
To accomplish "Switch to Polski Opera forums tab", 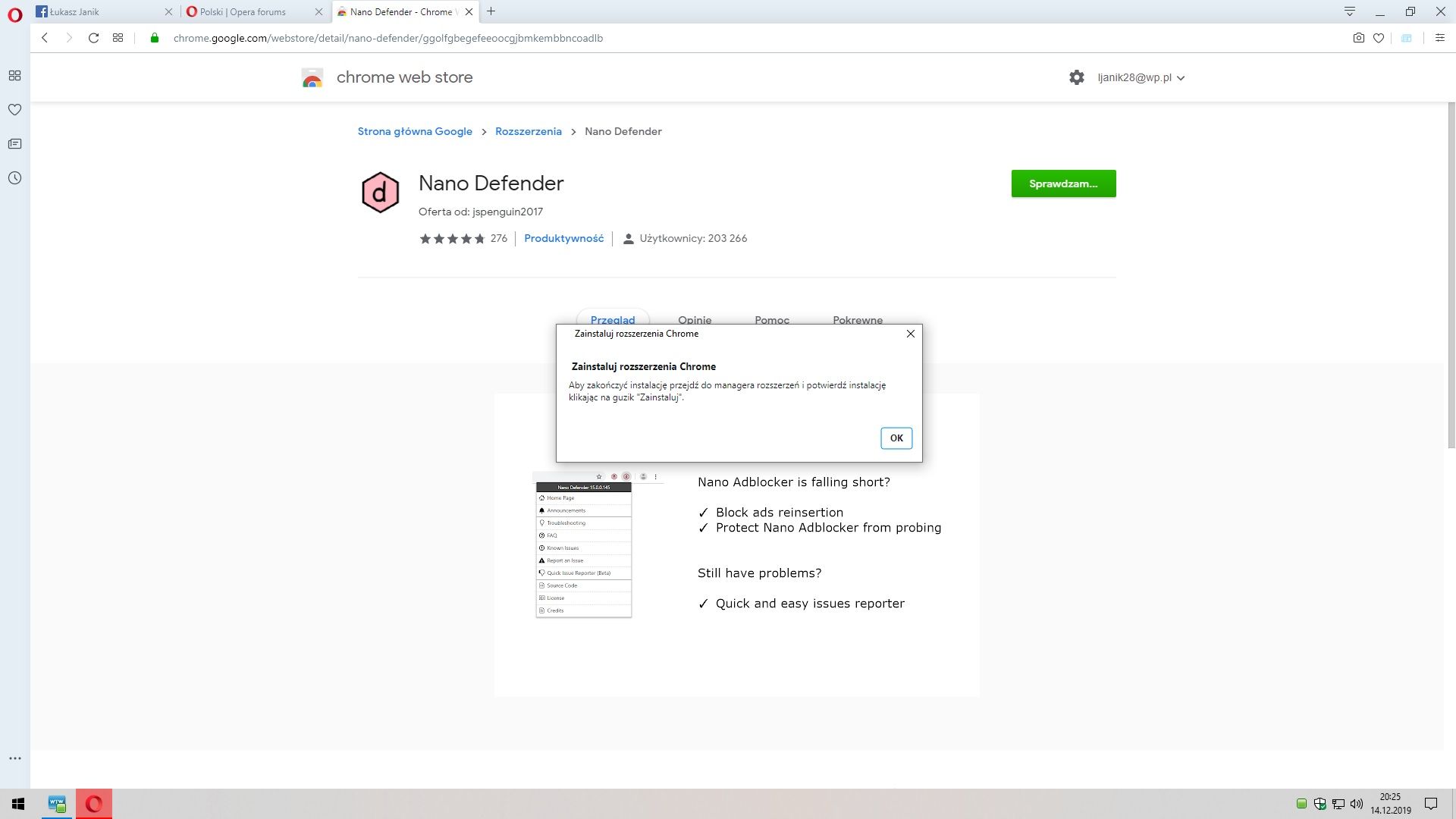I will (x=256, y=12).
